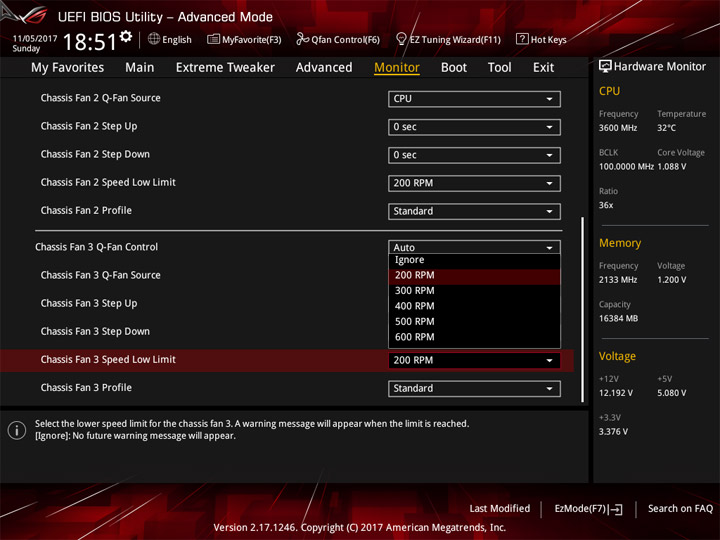720x540 pixels.
Task: Collapse Chassis Fan 3 Speed Low Limit dropdown
Action: (474, 360)
